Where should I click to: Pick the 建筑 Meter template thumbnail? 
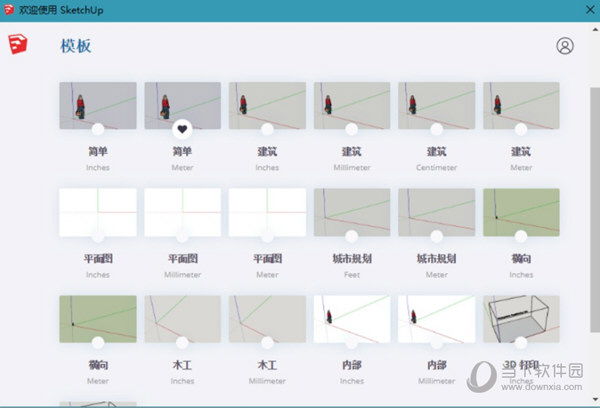520,104
